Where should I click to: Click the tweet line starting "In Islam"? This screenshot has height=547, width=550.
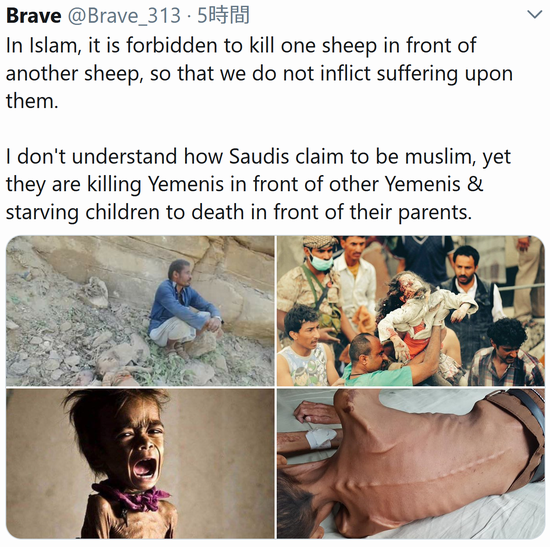pyautogui.click(x=241, y=46)
